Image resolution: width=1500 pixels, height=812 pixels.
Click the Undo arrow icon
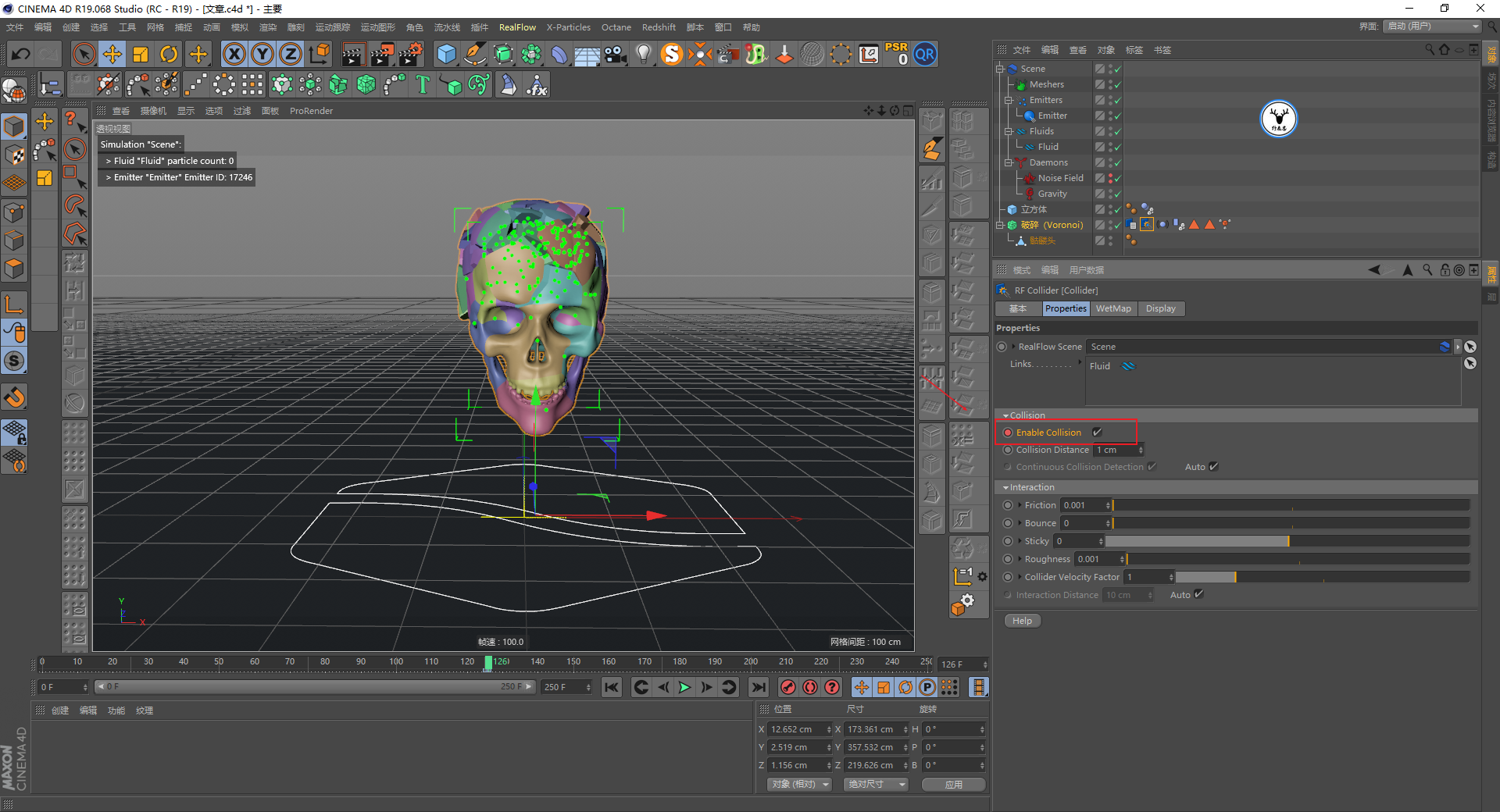(21, 55)
